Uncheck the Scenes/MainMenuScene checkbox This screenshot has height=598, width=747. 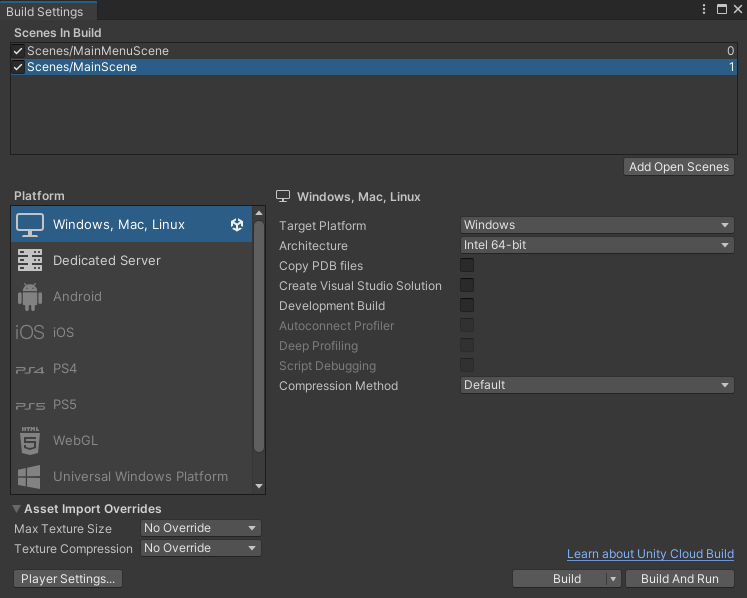click(18, 51)
